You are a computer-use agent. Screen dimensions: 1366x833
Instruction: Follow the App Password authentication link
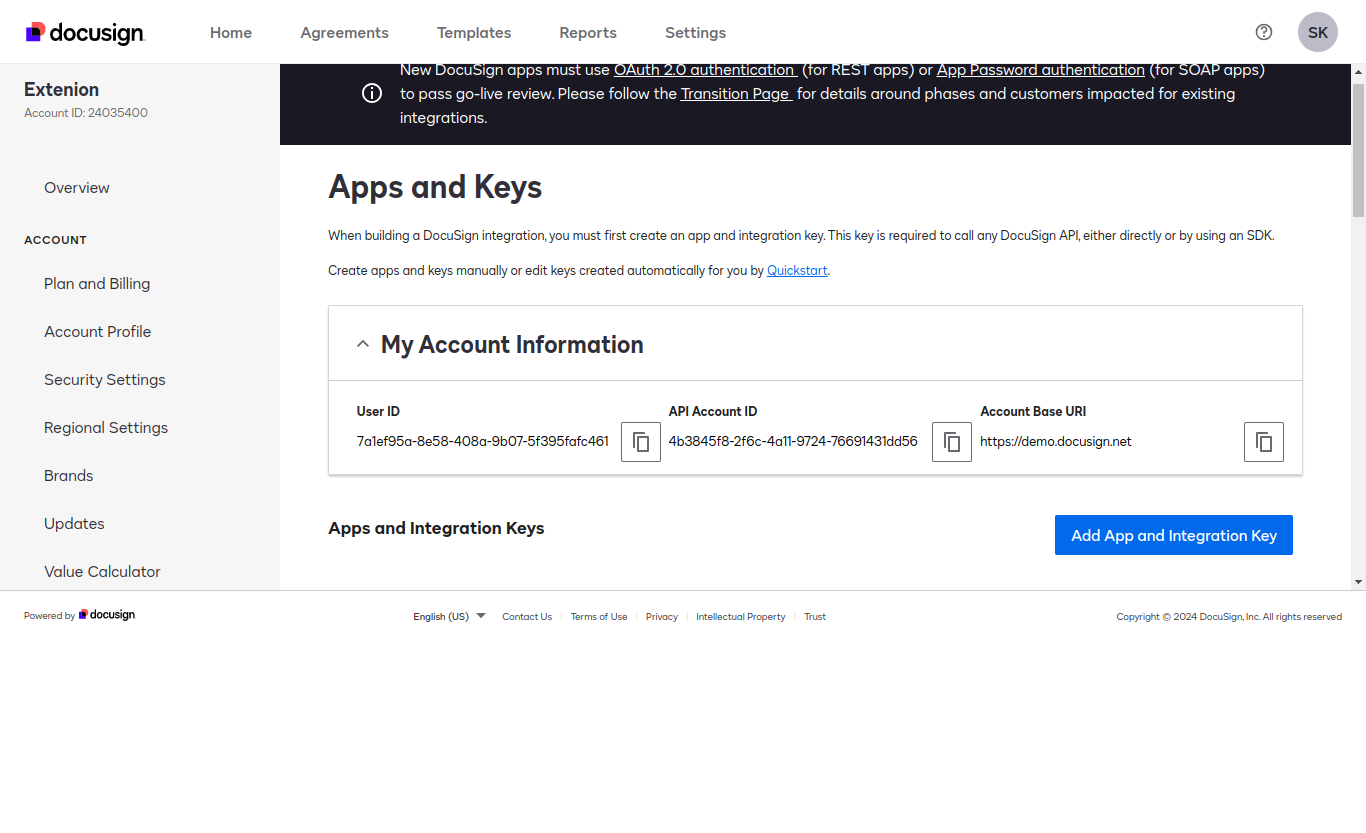pos(1041,70)
